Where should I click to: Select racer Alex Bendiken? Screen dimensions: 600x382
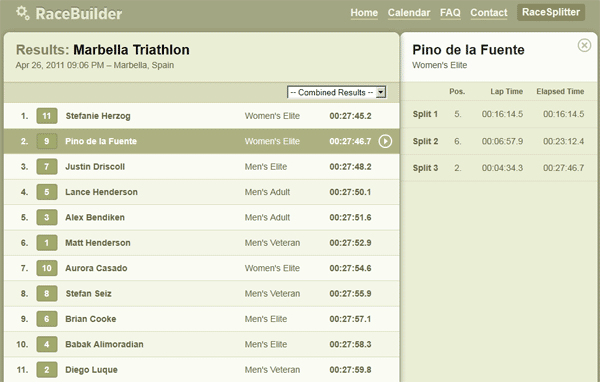click(x=95, y=217)
